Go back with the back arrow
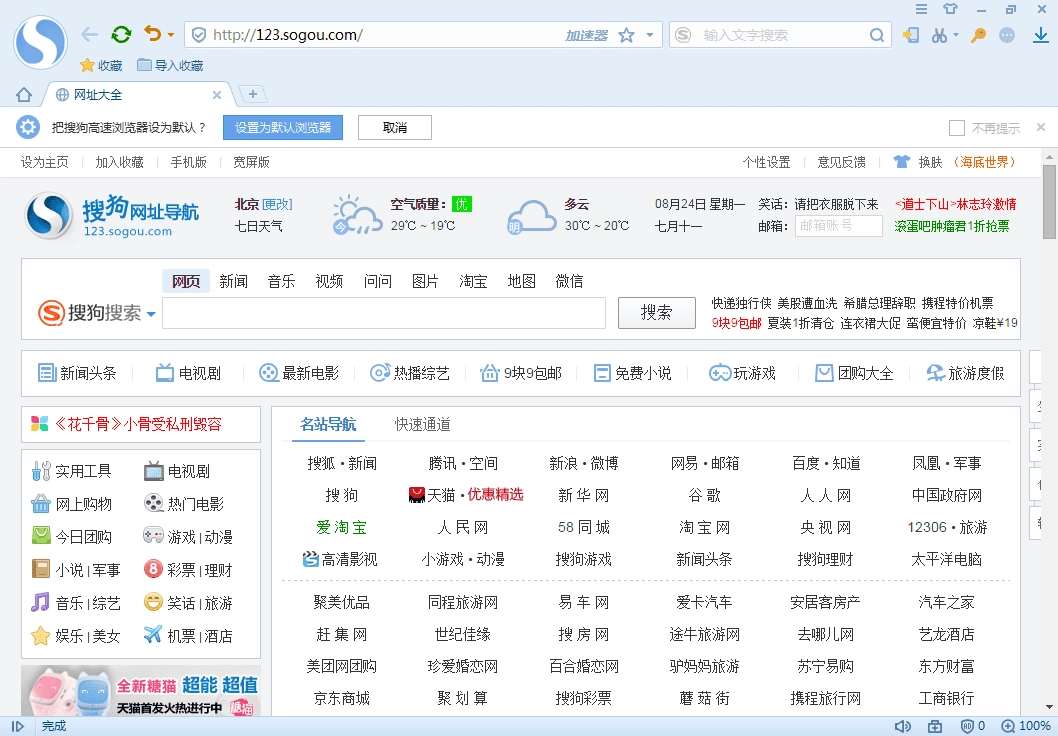This screenshot has height=736, width=1058. click(89, 34)
